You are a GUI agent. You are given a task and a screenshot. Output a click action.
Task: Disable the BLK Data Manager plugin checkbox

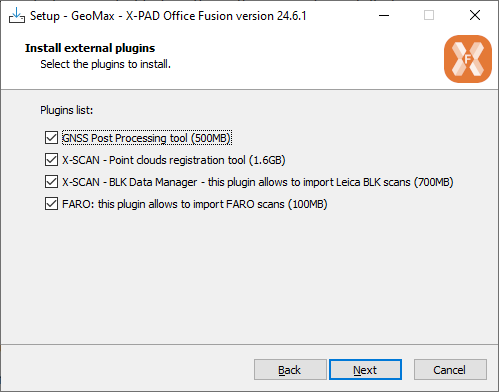[51, 182]
